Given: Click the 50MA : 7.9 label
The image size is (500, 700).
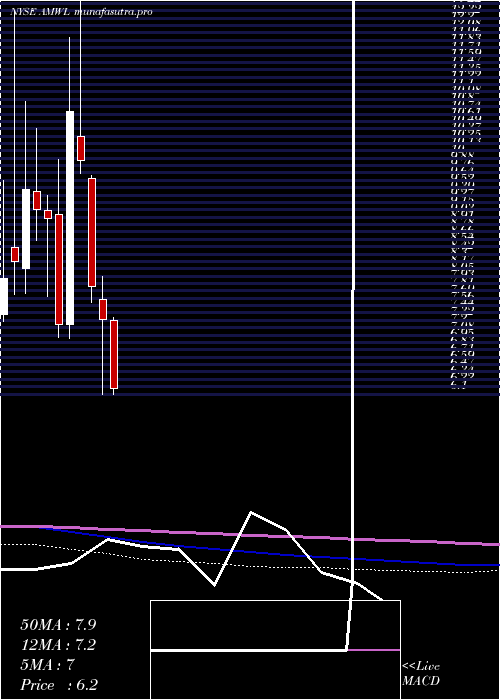Looking at the screenshot, I should click(58, 625).
